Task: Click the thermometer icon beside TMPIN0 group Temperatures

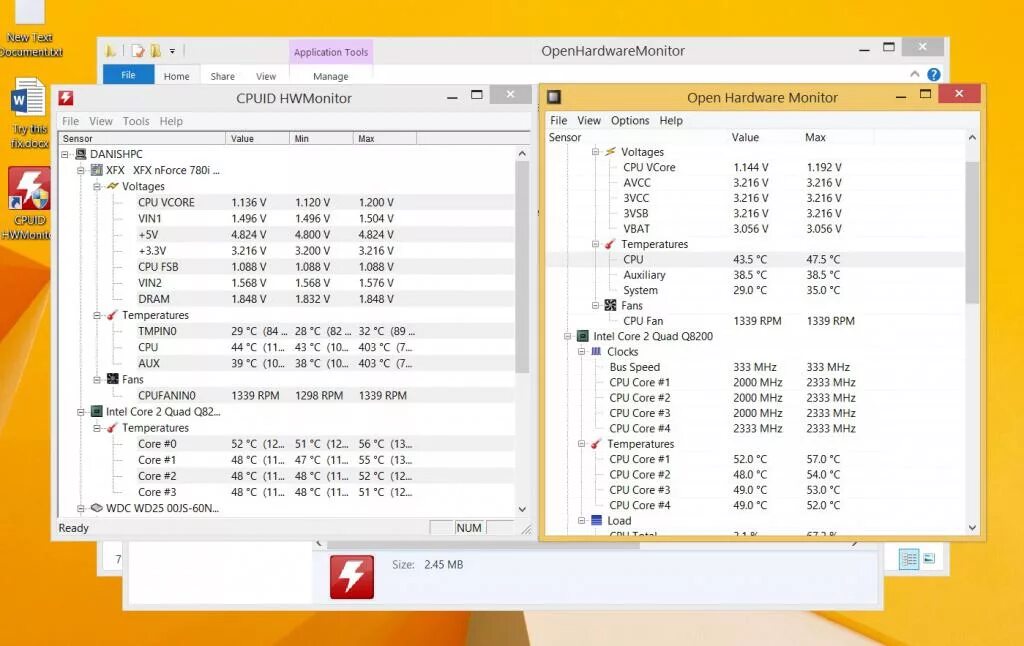Action: pyautogui.click(x=112, y=315)
